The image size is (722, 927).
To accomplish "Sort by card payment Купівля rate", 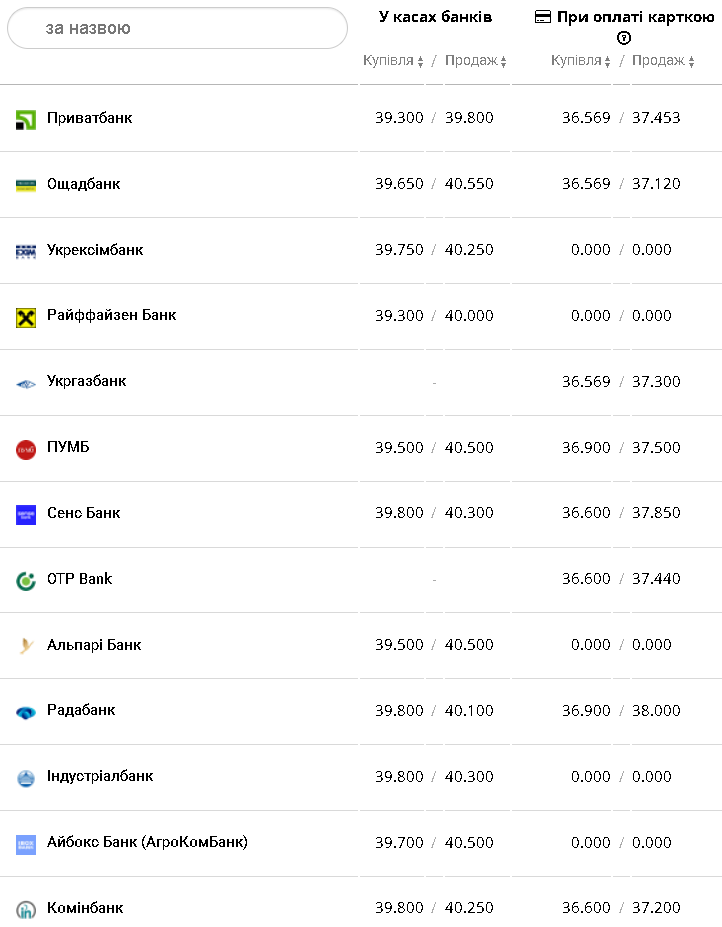I will pos(581,61).
